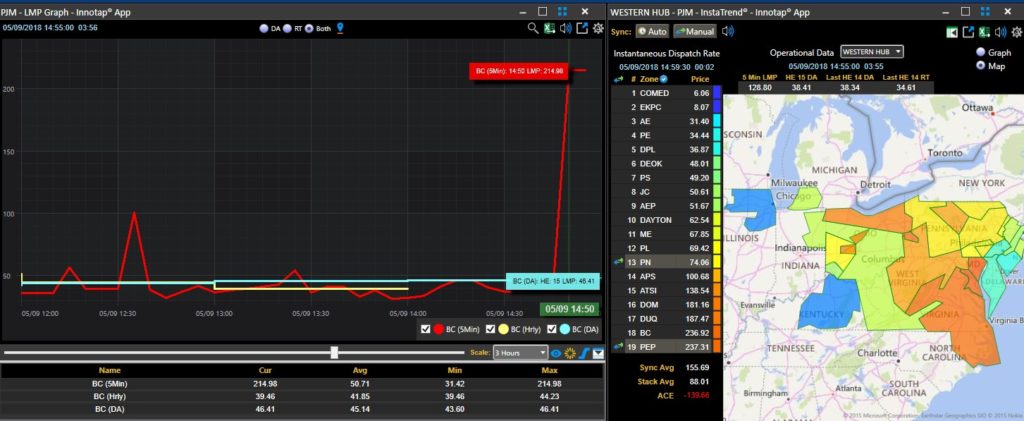
Task: Click the blue check icon beside Zone header
Action: pyautogui.click(x=664, y=79)
